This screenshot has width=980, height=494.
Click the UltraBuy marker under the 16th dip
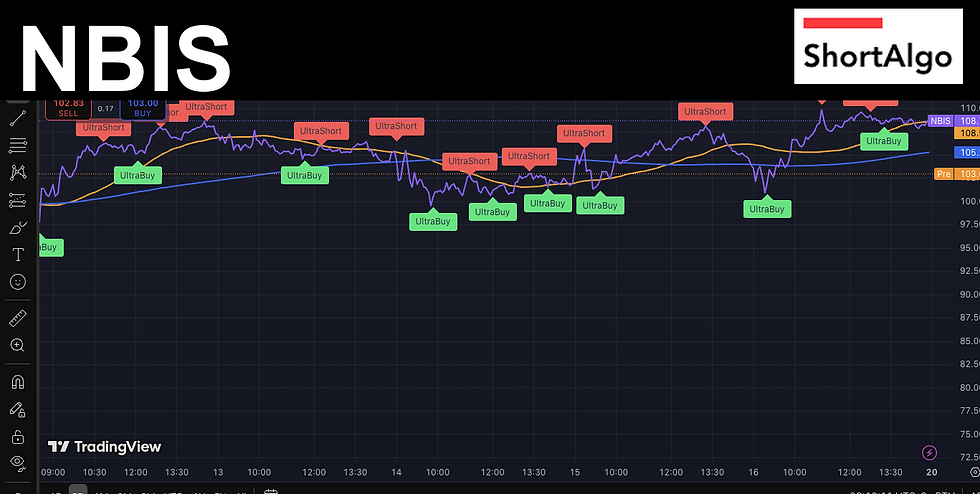coord(767,208)
